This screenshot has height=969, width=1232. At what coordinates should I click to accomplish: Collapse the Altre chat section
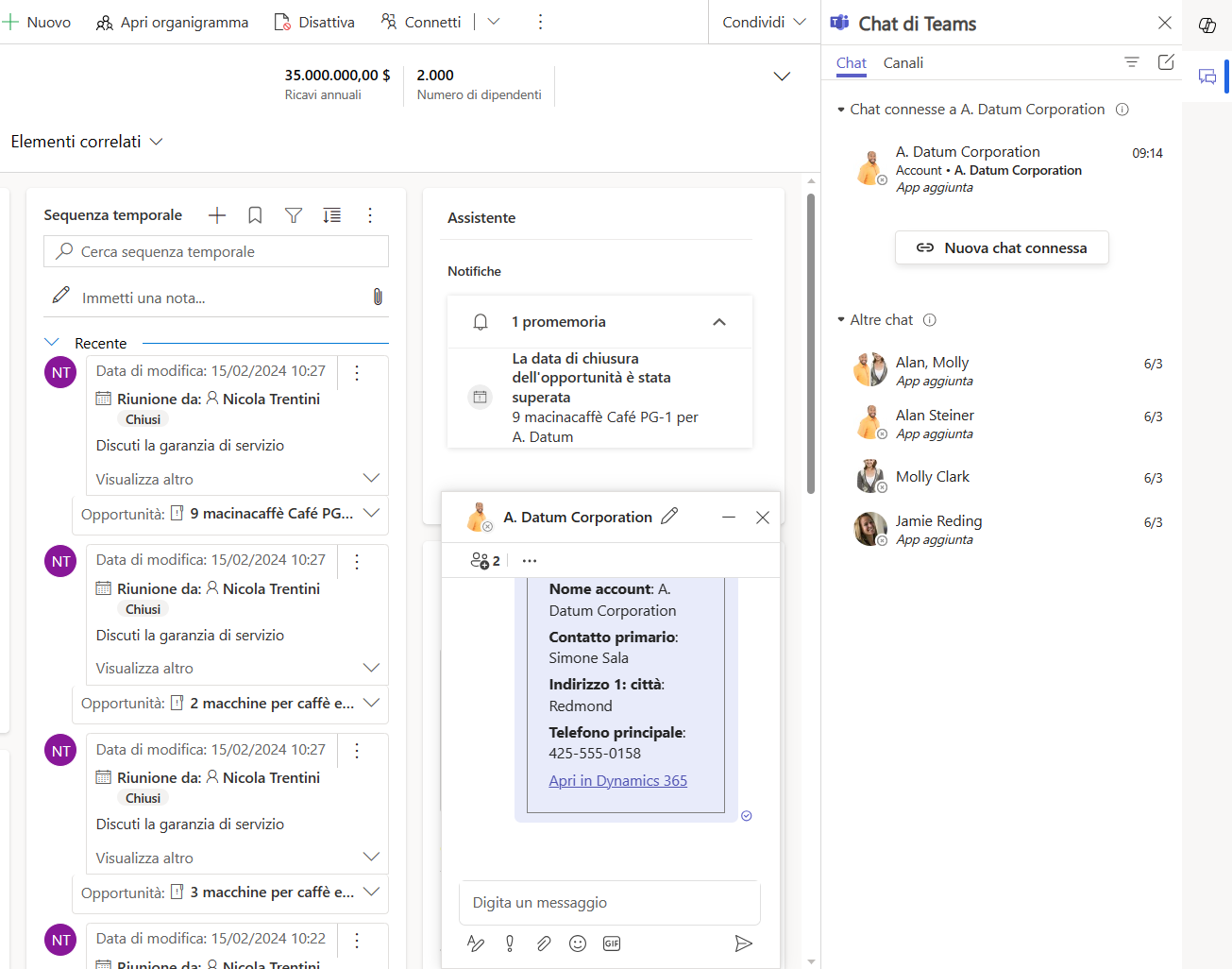[841, 320]
